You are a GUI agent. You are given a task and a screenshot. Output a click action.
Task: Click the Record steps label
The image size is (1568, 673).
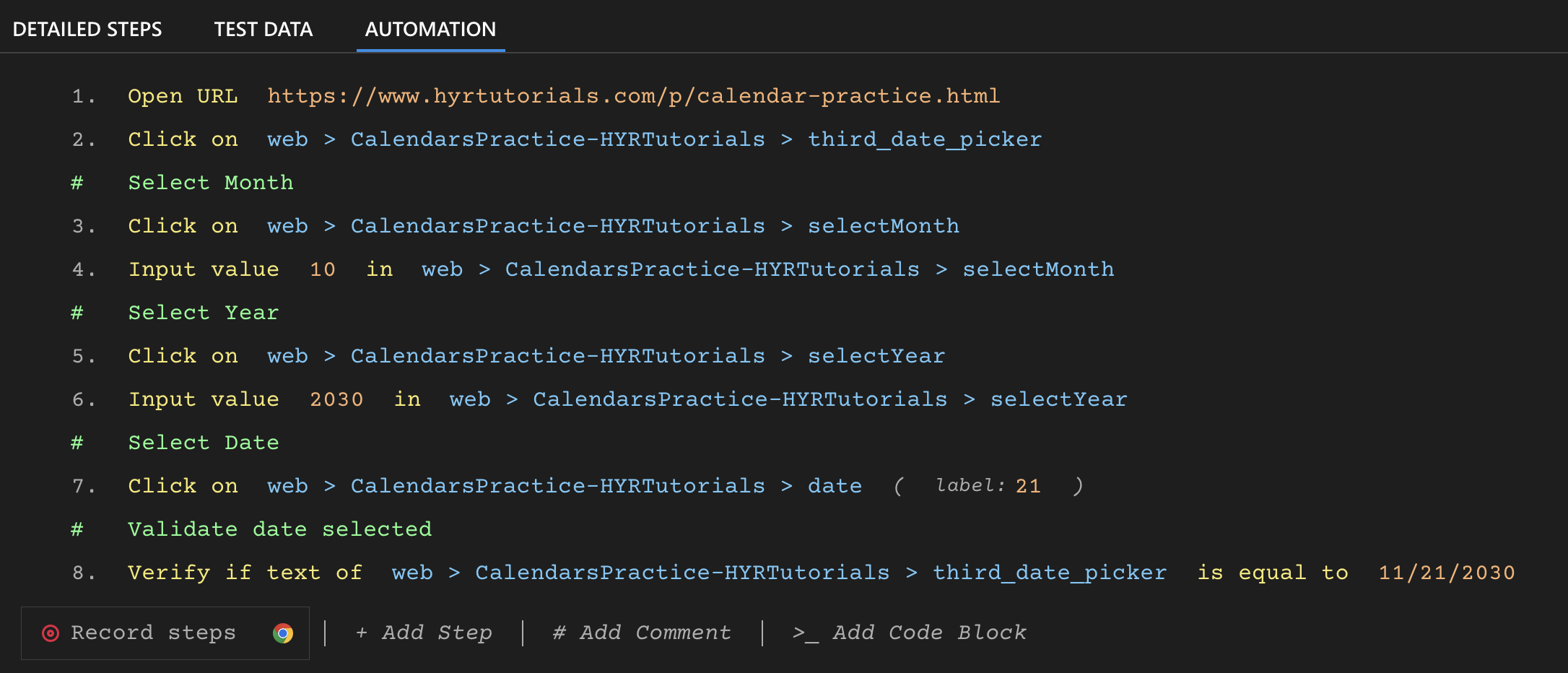point(153,633)
